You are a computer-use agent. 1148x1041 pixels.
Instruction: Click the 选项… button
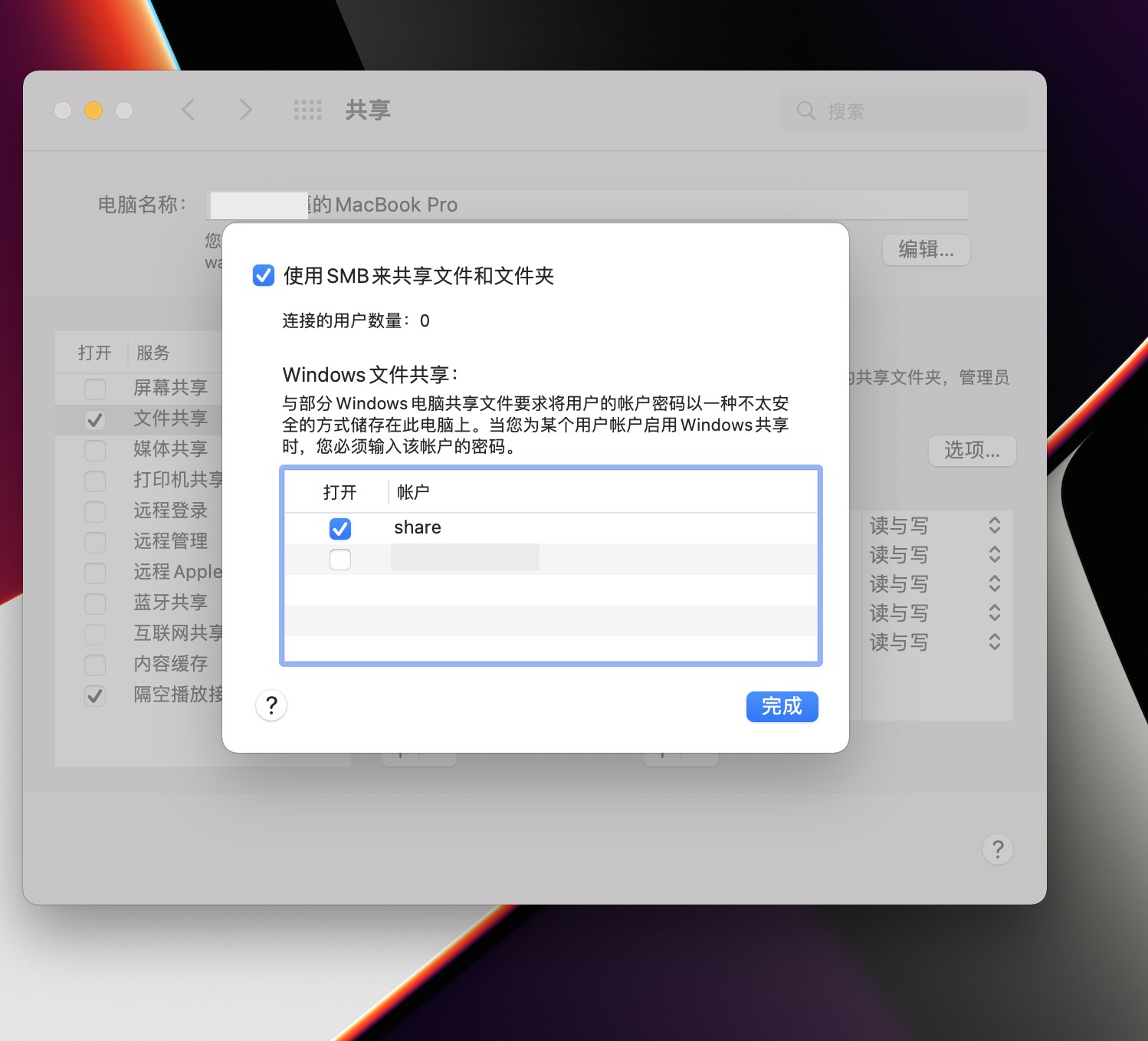pyautogui.click(x=972, y=450)
